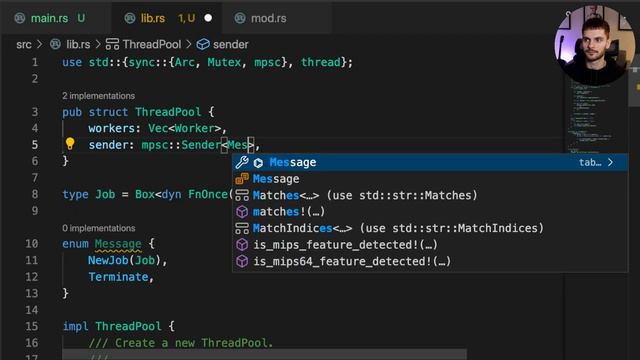
Task: Click line number 1 in gutter
Action: pyautogui.click(x=35, y=62)
